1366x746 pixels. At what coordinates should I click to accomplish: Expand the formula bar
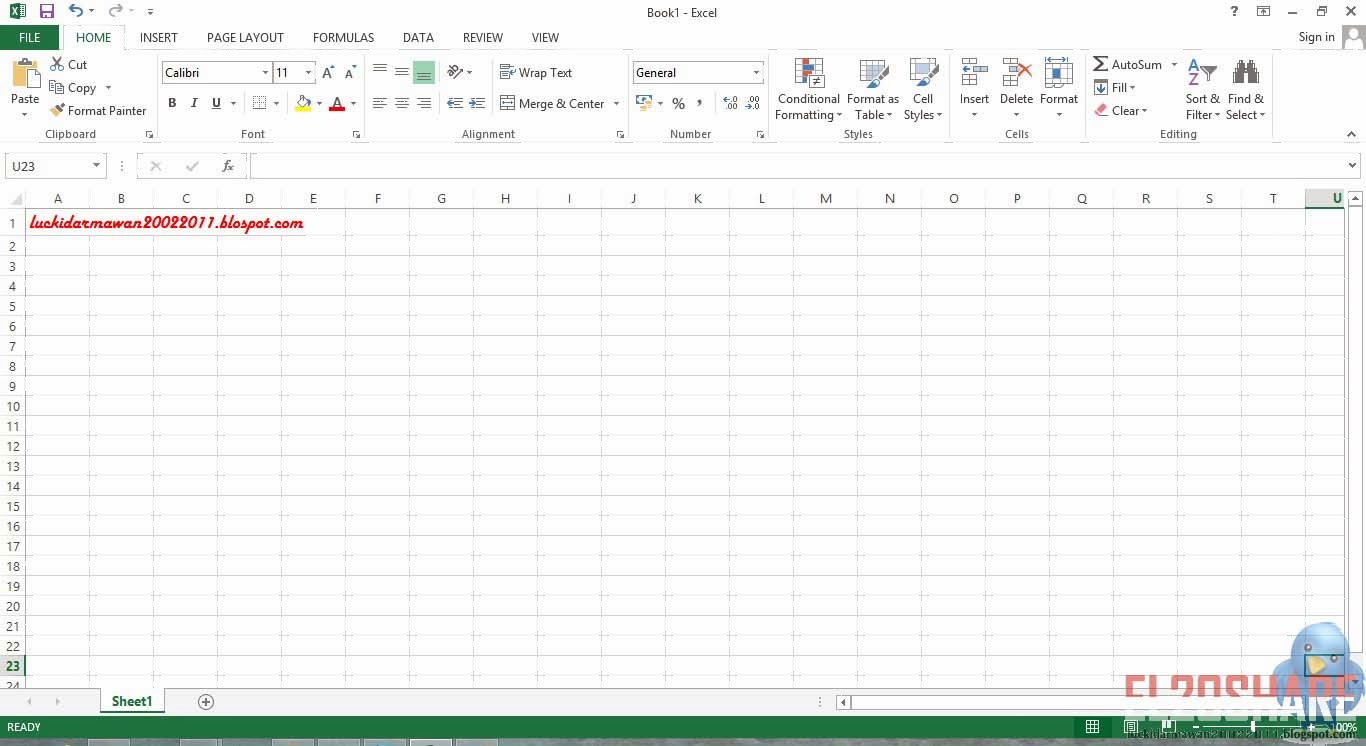[1353, 166]
